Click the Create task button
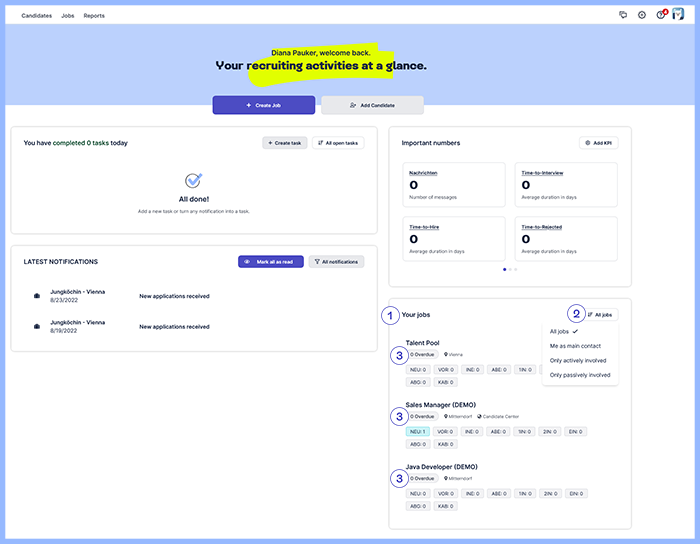Image resolution: width=700 pixels, height=544 pixels. point(285,143)
